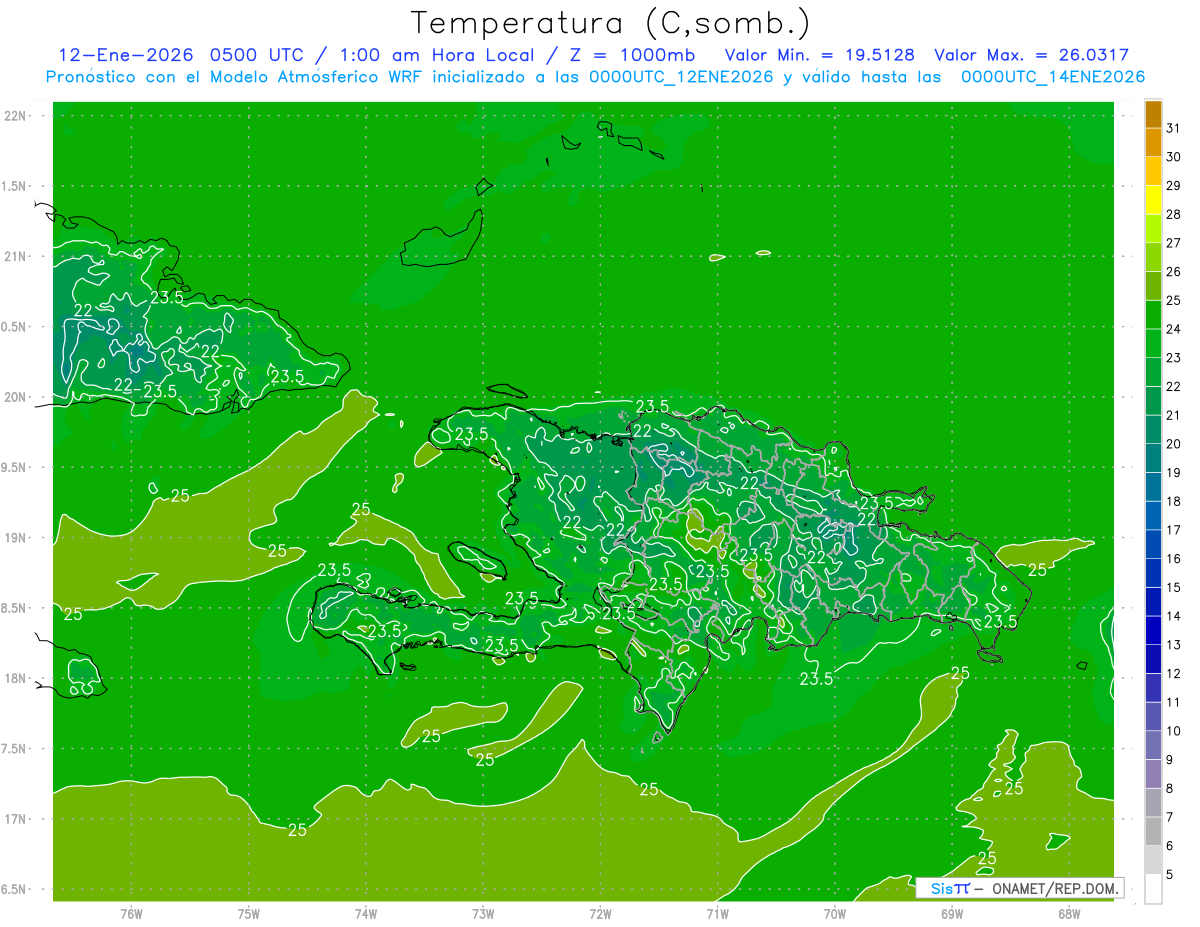Click the '17N' latitude label
This screenshot has height=927, width=1200.
point(16,819)
